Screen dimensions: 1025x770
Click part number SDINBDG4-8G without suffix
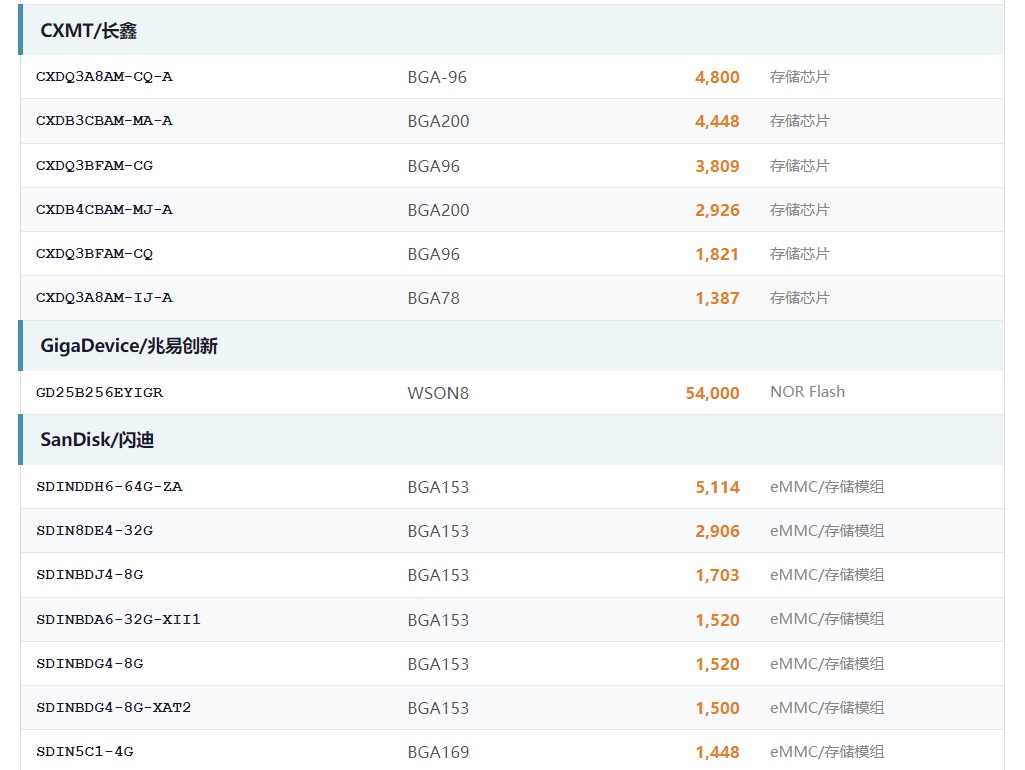90,664
